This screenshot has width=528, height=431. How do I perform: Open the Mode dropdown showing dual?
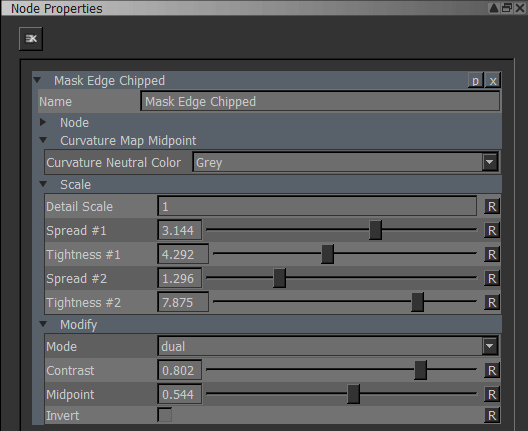coord(489,346)
